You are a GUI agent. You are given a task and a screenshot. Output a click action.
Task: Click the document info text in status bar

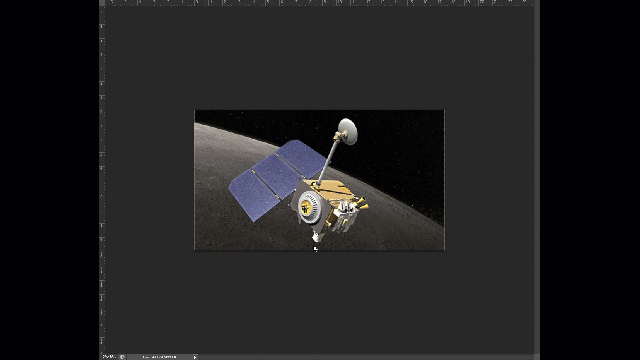160,357
